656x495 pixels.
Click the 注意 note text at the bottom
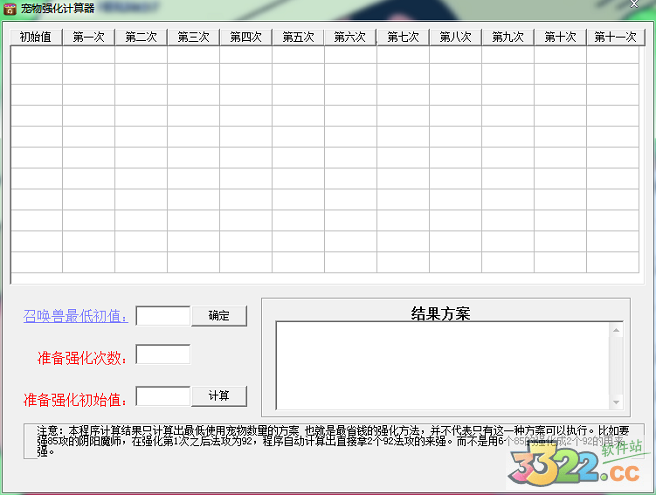[333, 441]
